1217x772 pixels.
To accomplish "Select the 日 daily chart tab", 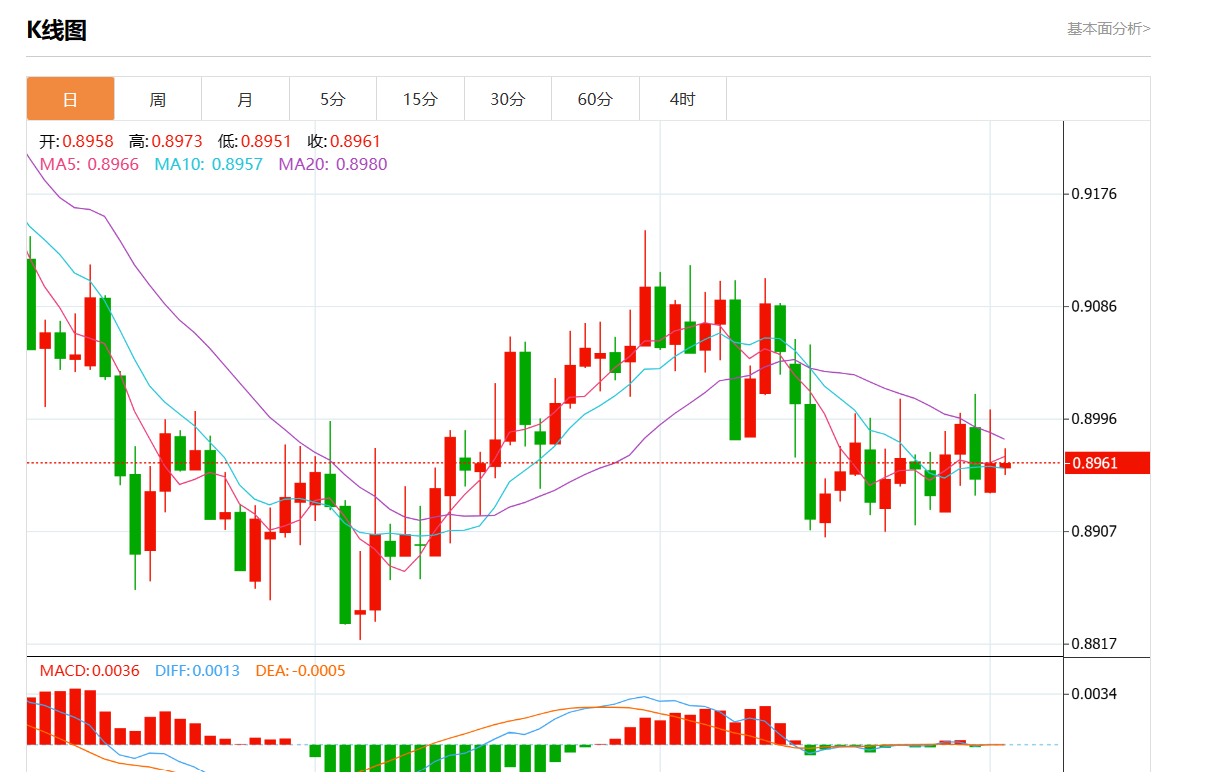I will tap(70, 99).
